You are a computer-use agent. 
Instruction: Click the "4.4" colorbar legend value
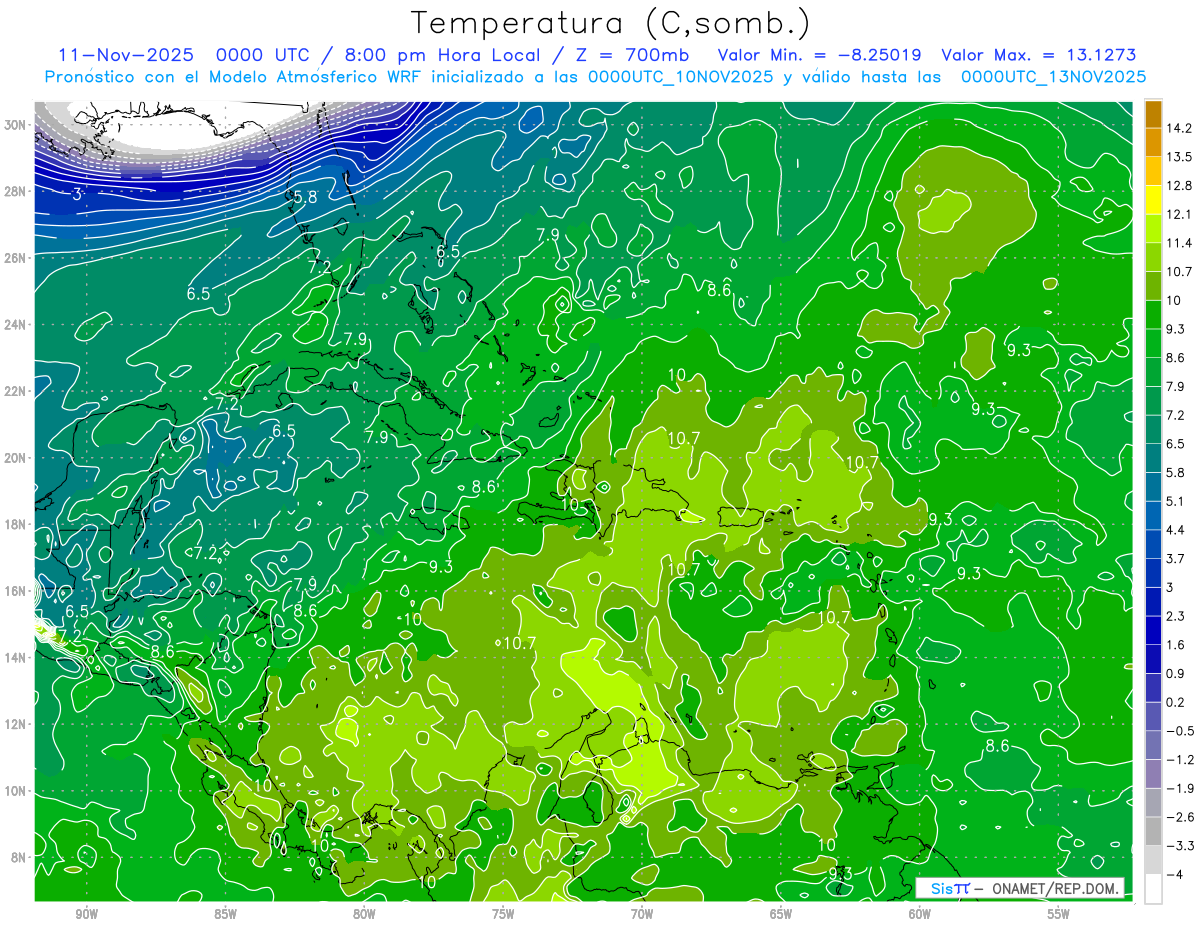1176,530
